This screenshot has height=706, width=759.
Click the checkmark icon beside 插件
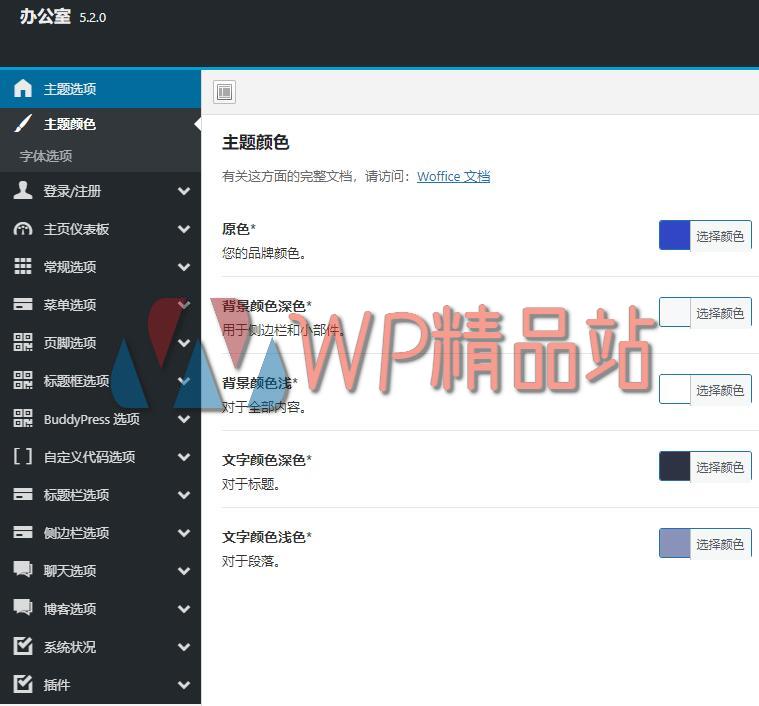[23, 684]
